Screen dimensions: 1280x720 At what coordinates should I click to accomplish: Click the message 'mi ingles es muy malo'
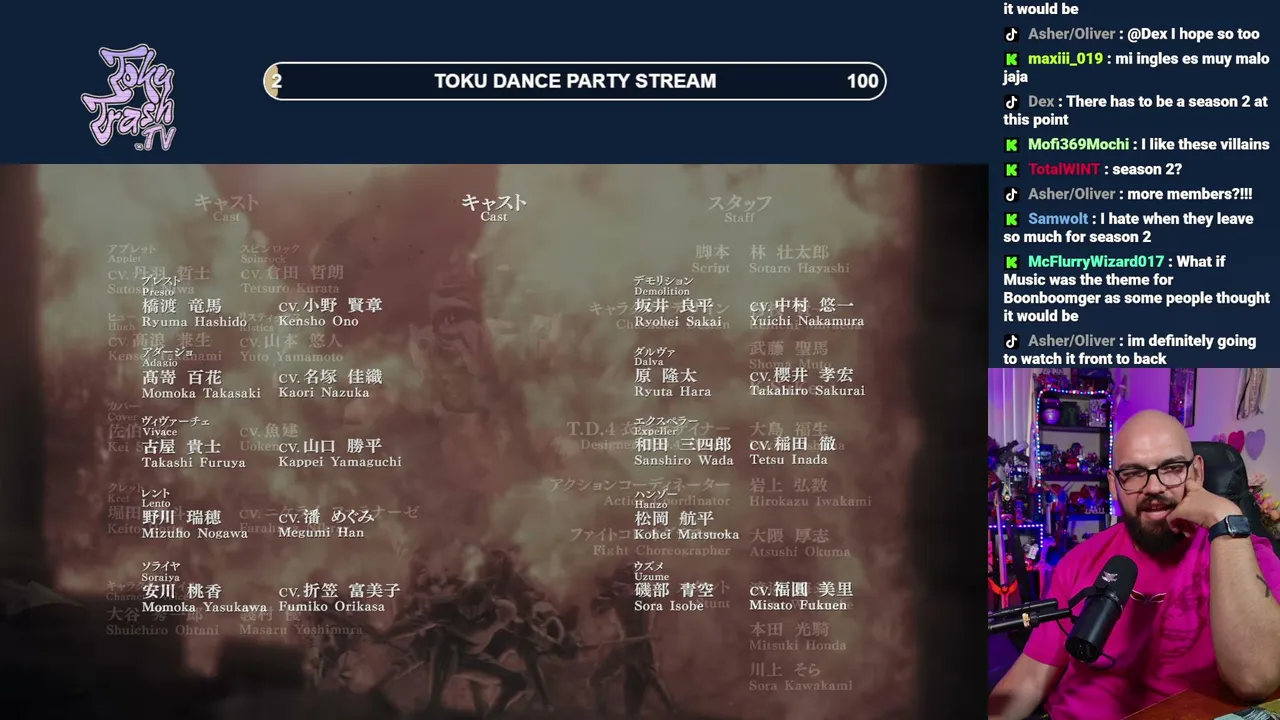click(1136, 68)
